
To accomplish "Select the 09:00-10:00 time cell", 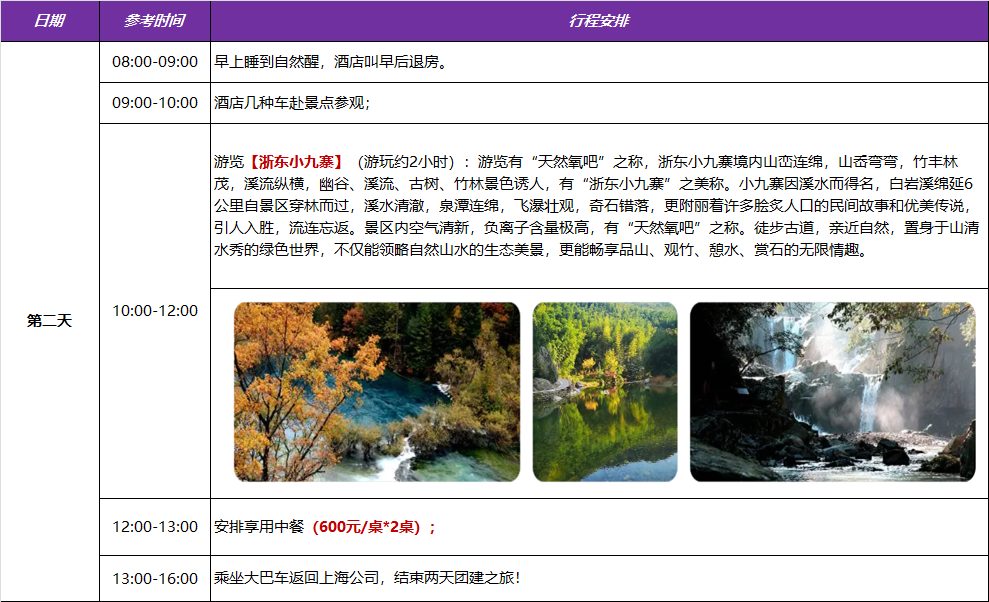I will [155, 102].
